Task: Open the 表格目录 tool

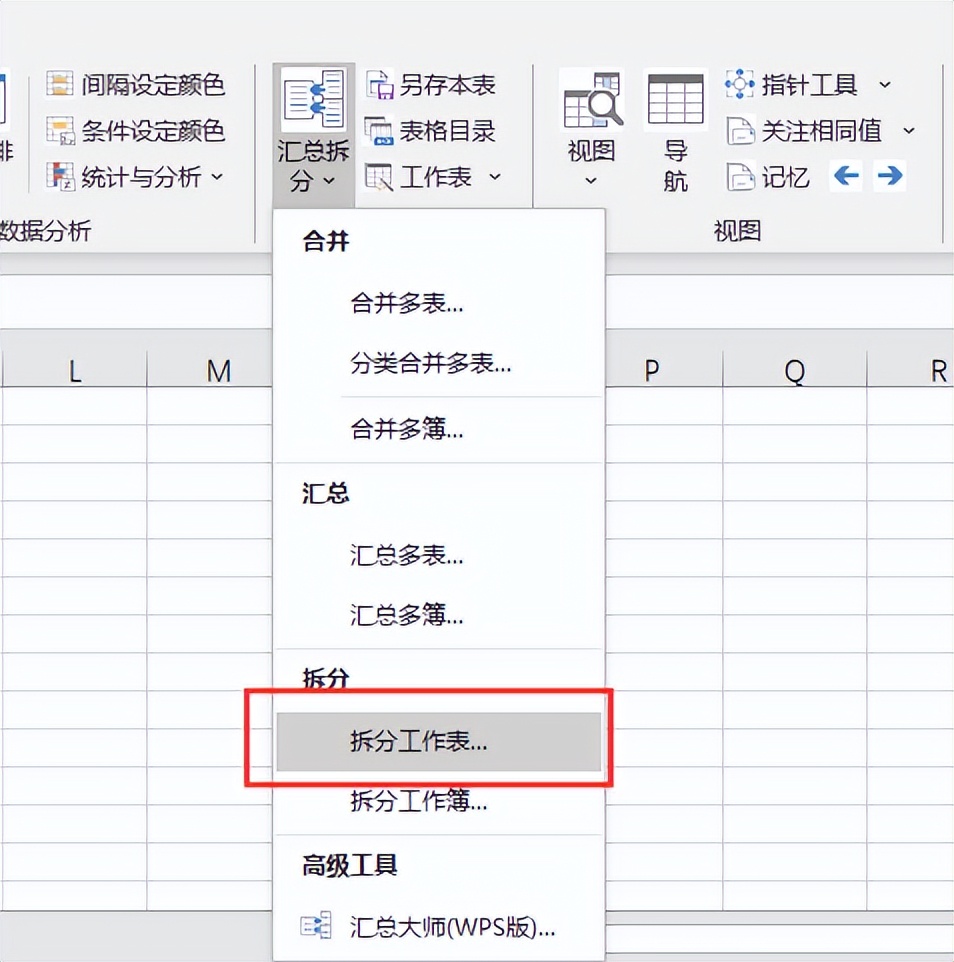Action: point(381,131)
